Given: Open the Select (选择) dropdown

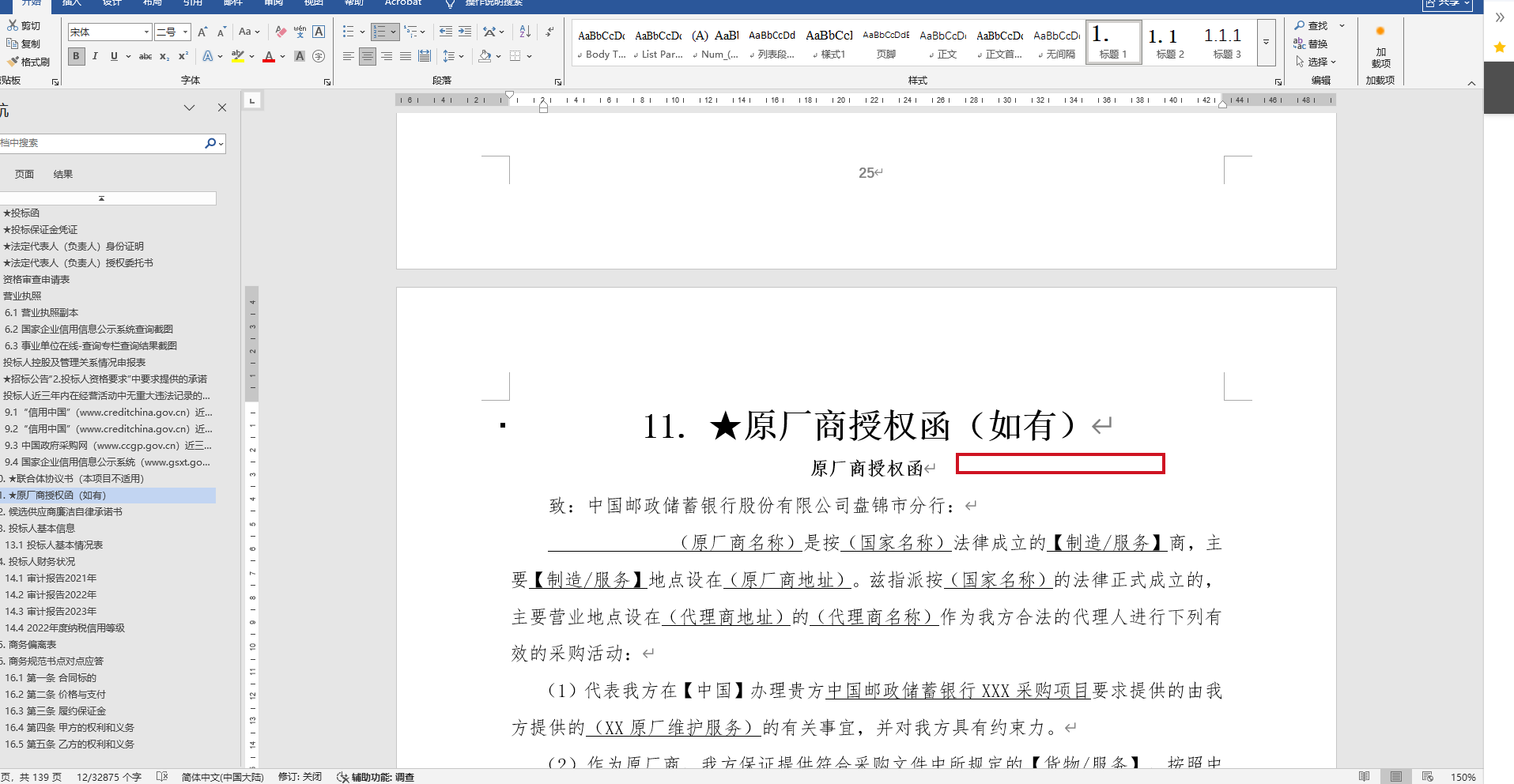Looking at the screenshot, I should point(1316,62).
